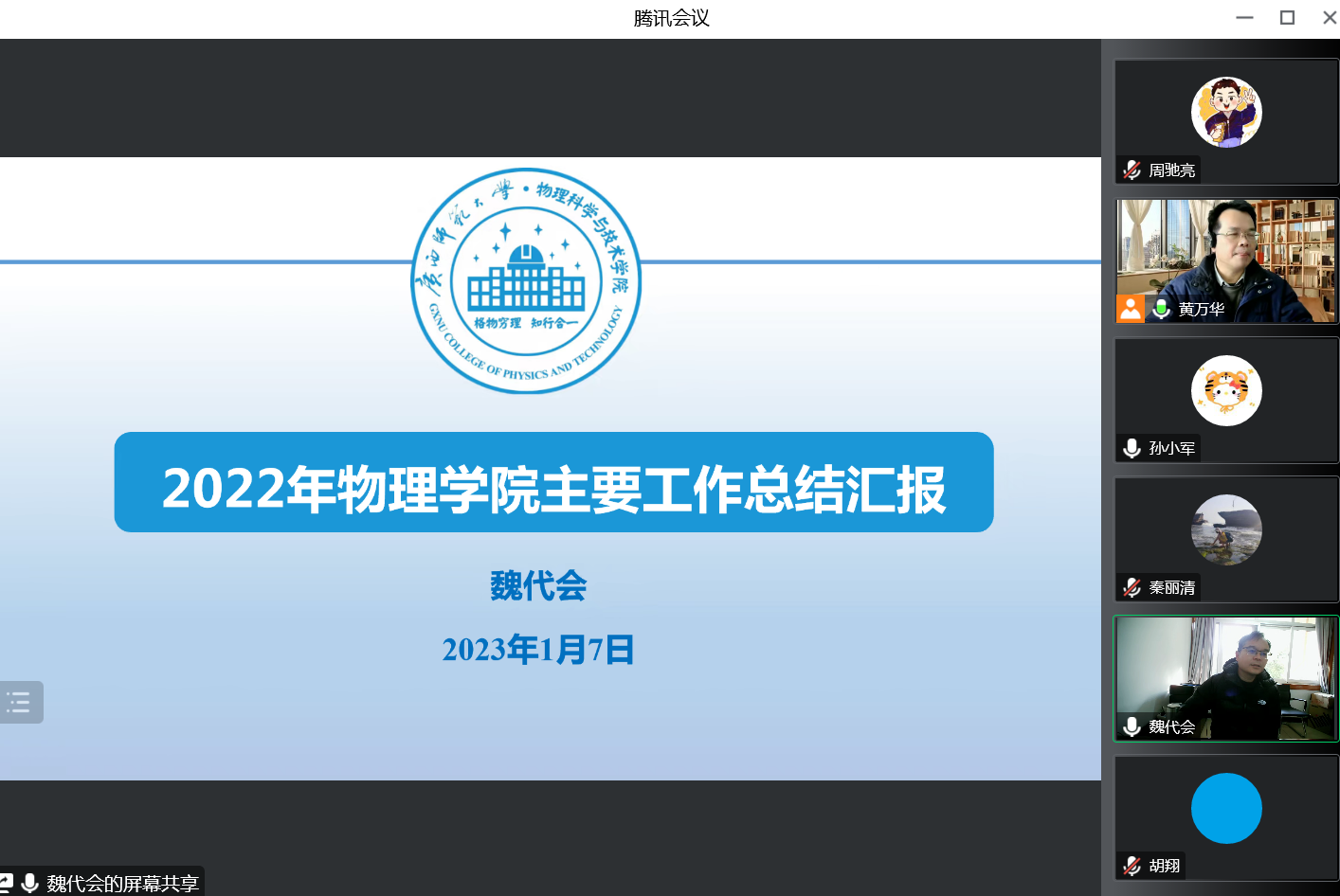This screenshot has height=896, width=1340.
Task: Click the muted microphone icon for 周驰亮
Action: (1132, 170)
